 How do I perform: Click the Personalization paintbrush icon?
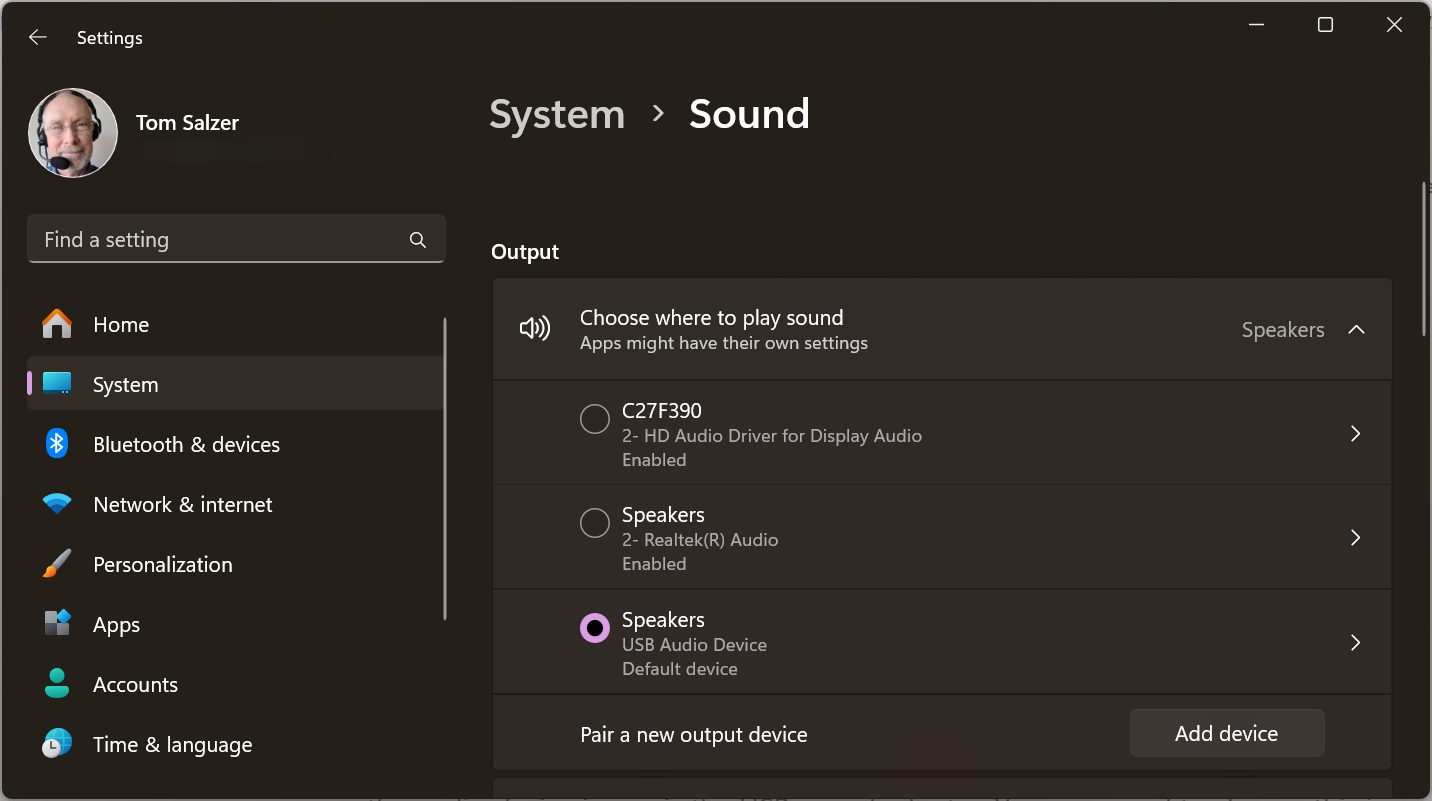click(57, 564)
